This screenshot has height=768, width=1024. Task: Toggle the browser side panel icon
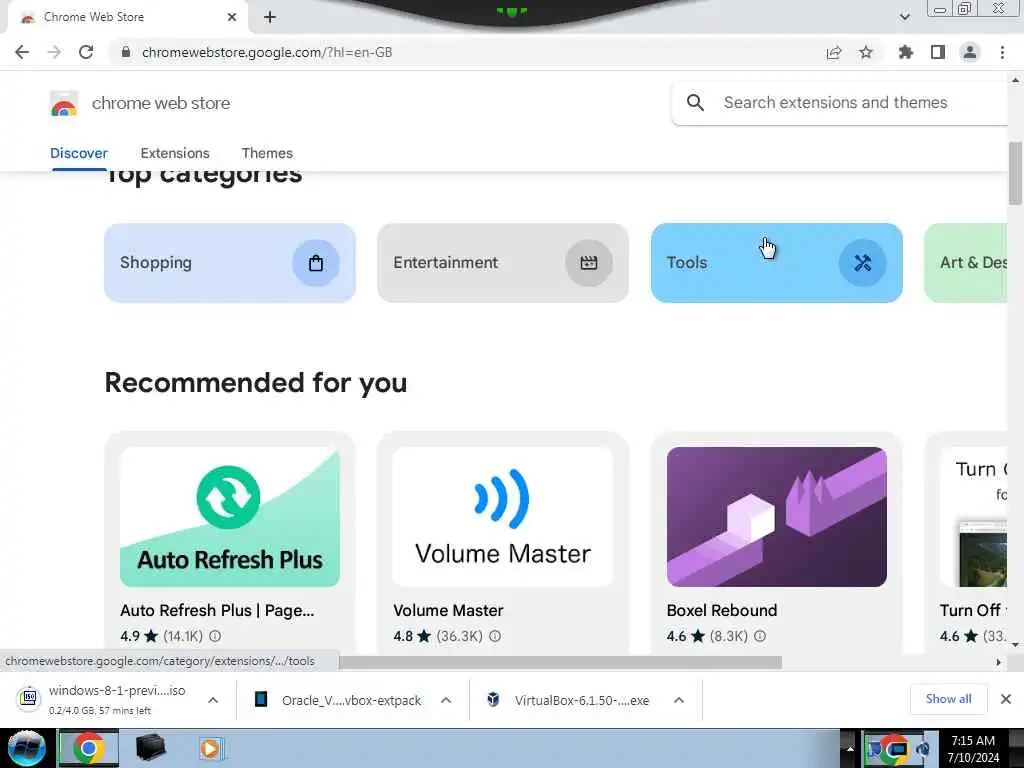(938, 52)
